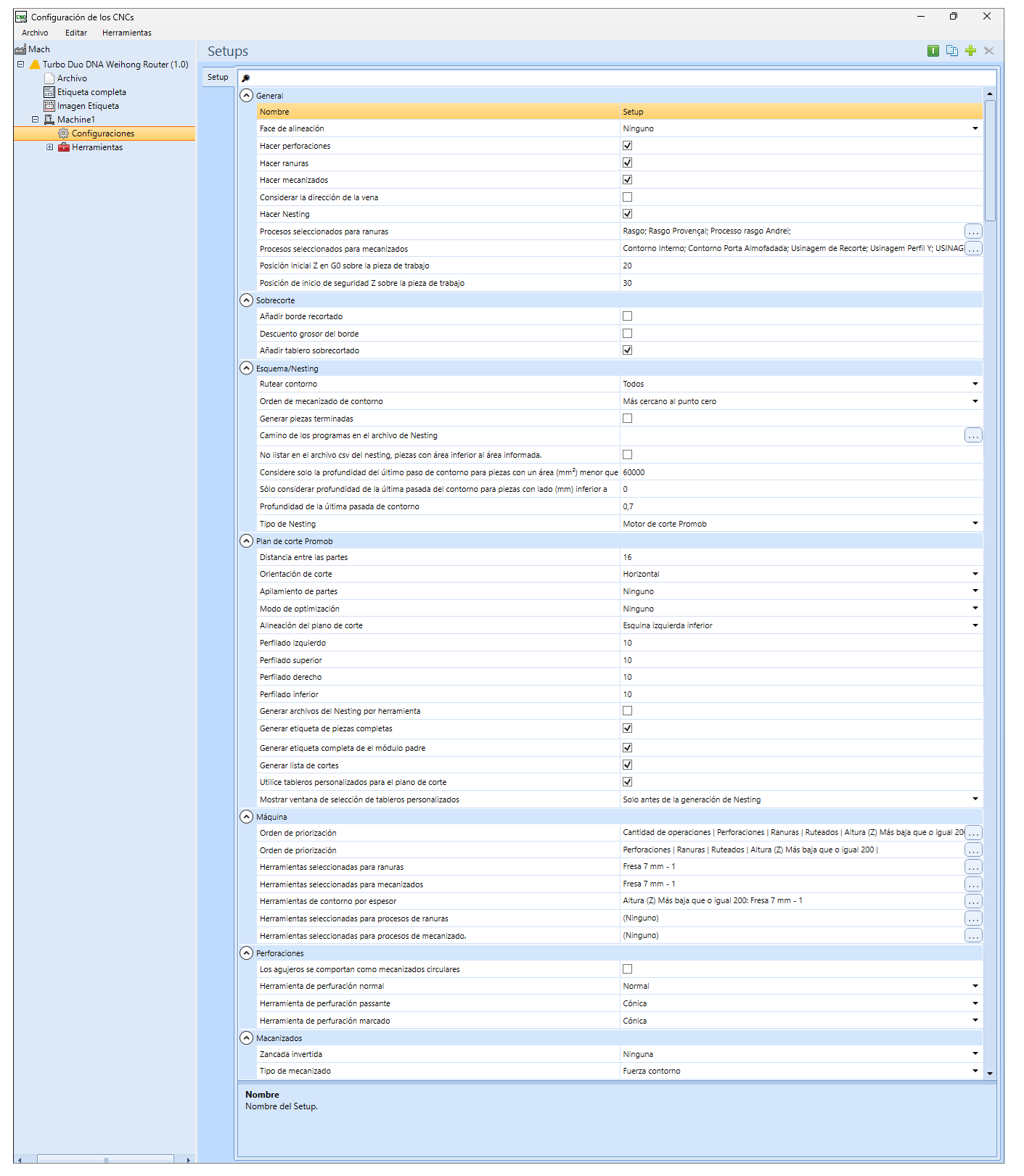Toggle Hacer Nesting checkbox
The image size is (1024, 1176).
627,214
